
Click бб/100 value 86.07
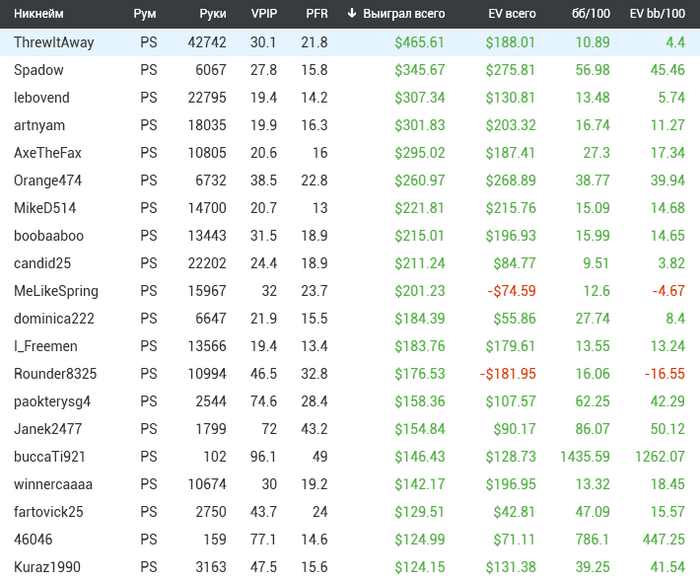tap(592, 429)
